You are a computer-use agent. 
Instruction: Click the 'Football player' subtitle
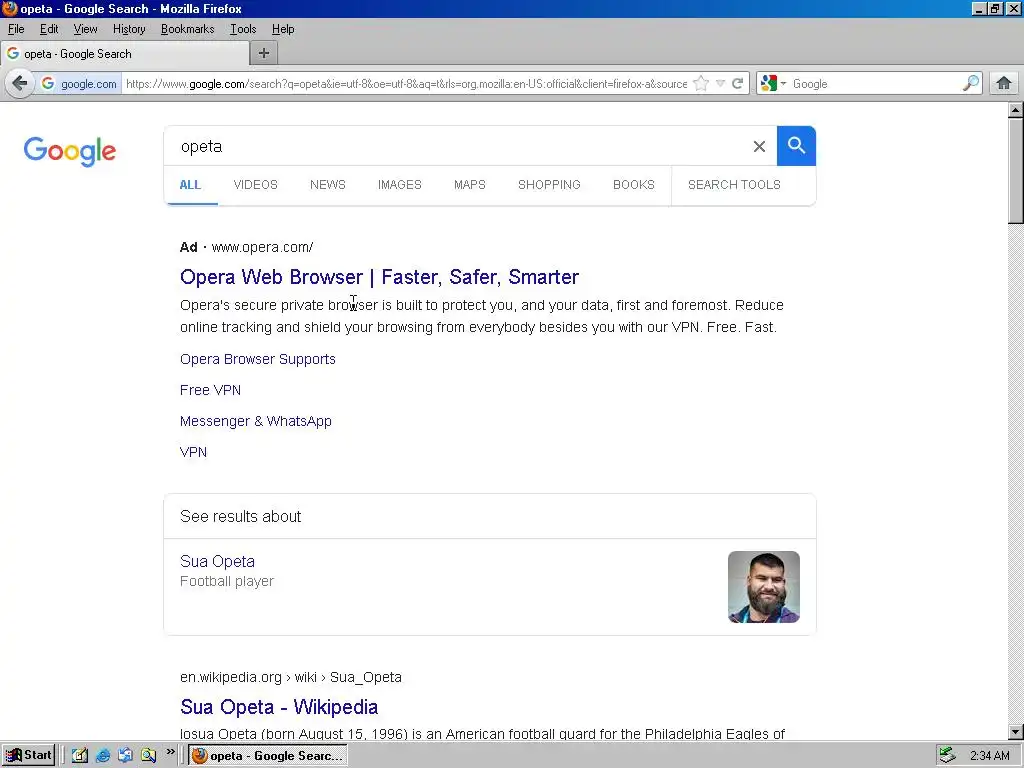[227, 581]
